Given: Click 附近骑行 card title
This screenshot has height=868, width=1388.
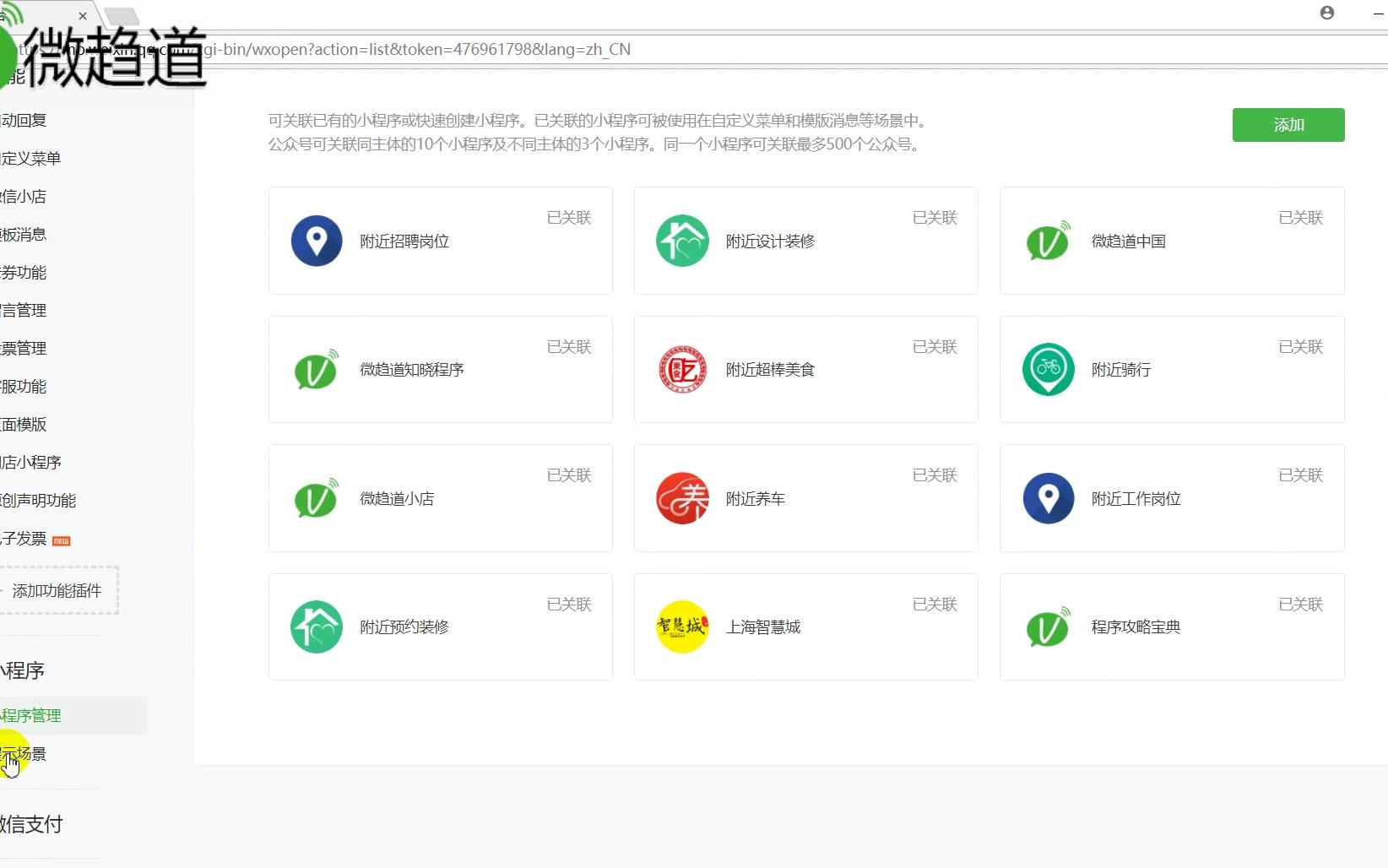Looking at the screenshot, I should (1121, 369).
